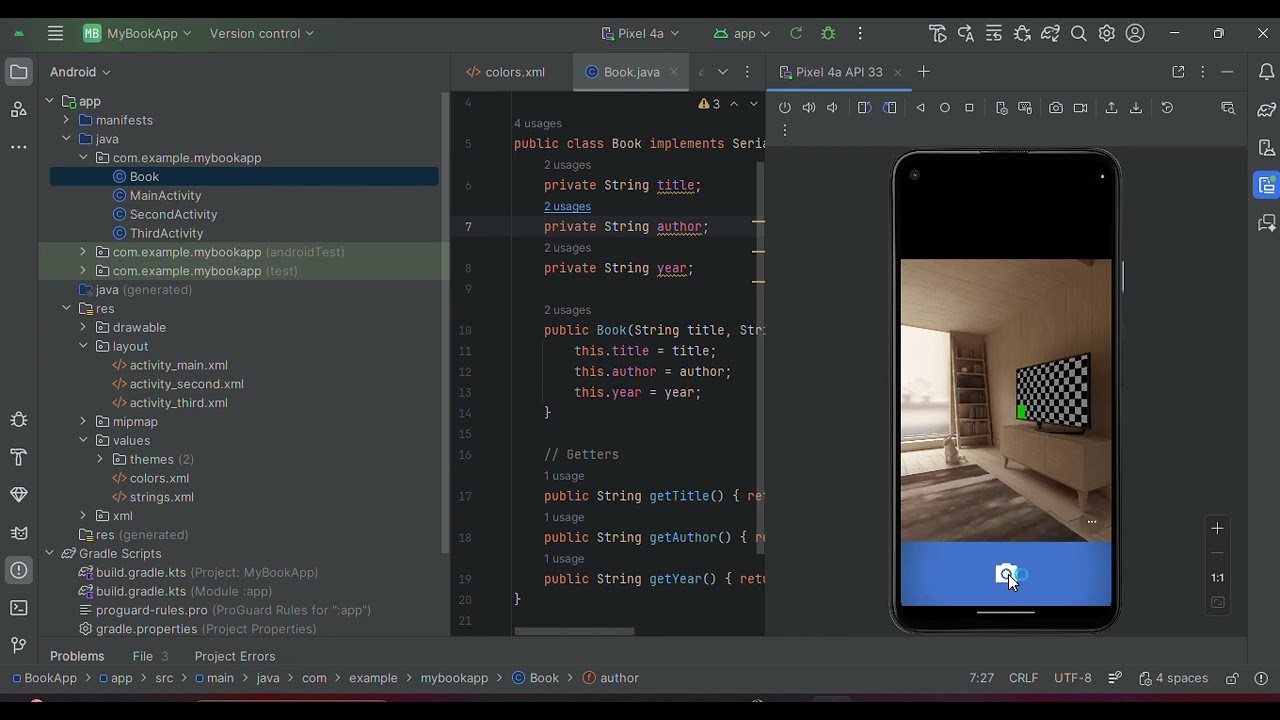Click the UTF-8 encoding status
This screenshot has height=720, width=1280.
1073,678
